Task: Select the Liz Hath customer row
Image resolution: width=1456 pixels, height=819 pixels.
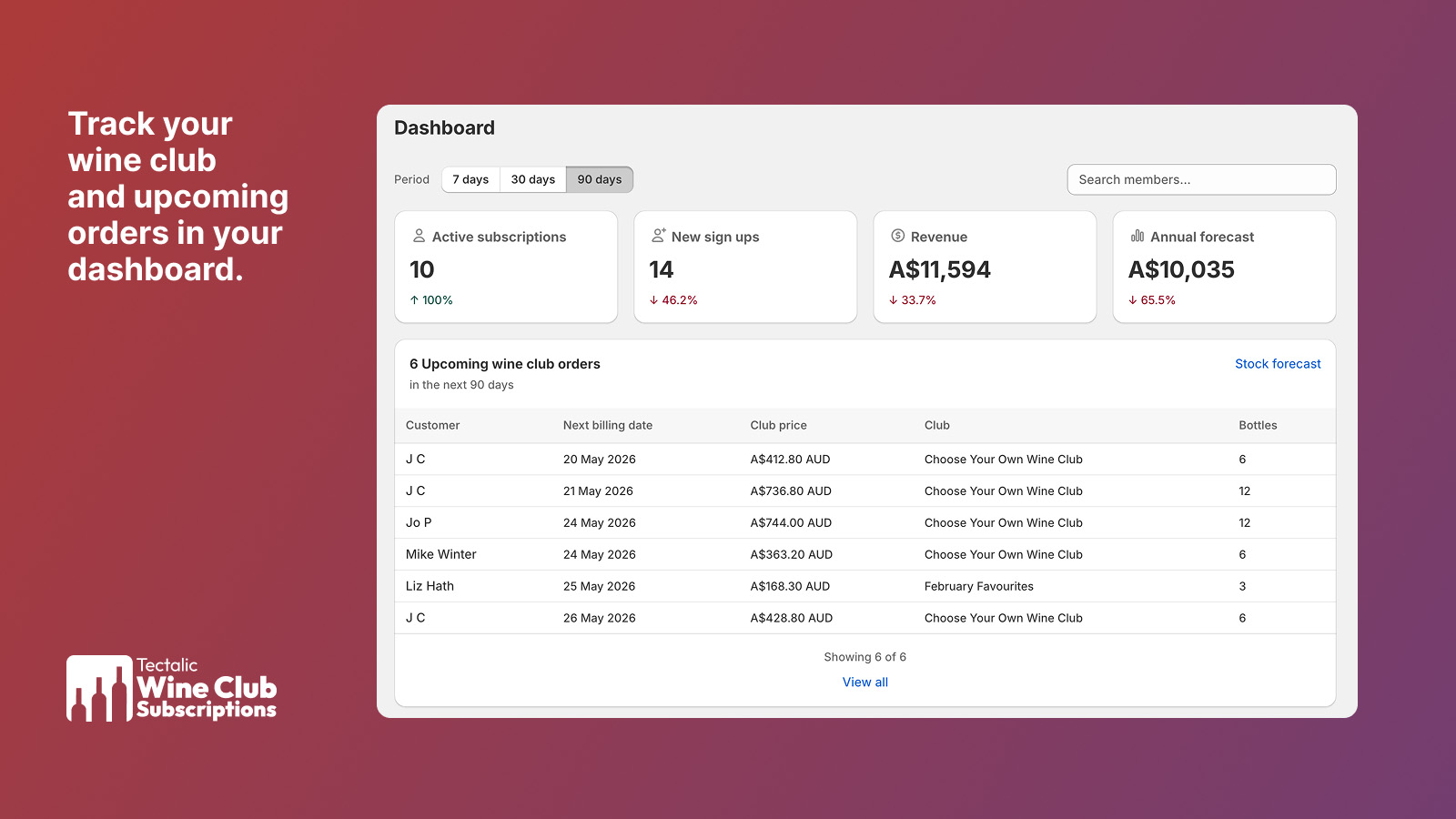Action: (x=430, y=586)
